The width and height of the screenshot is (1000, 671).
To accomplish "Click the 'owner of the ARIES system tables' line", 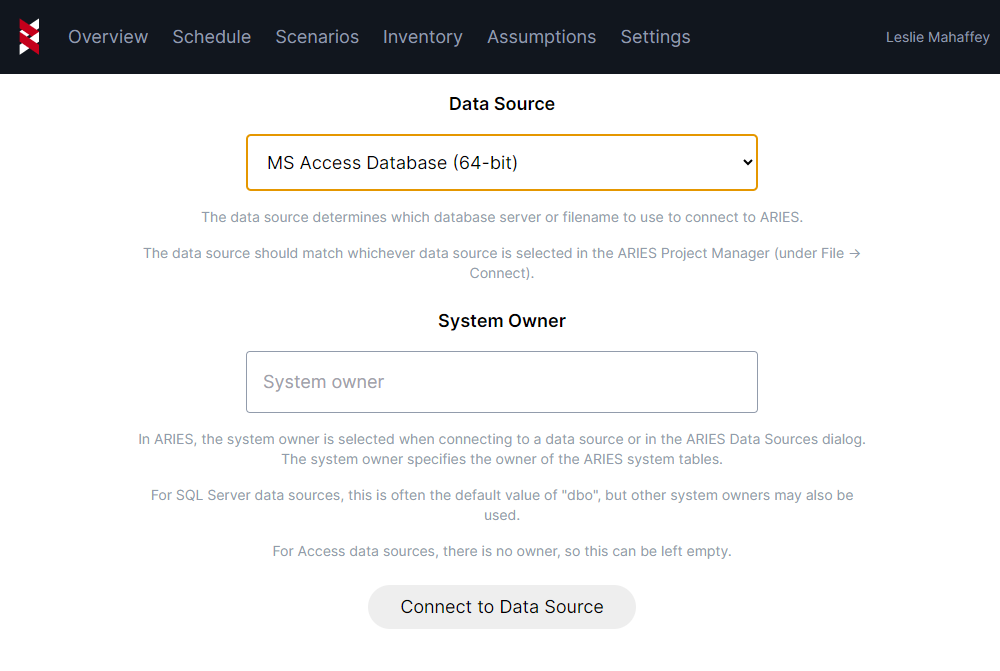I will (501, 459).
